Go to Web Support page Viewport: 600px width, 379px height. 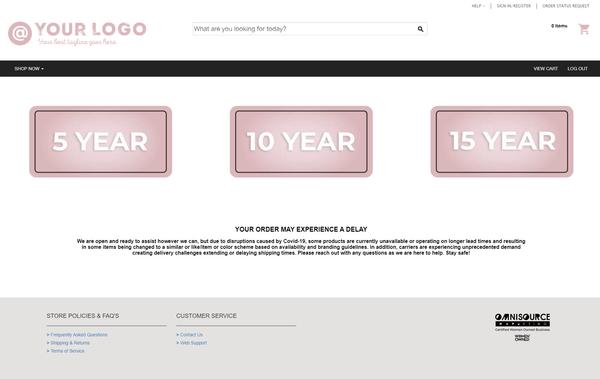pyautogui.click(x=193, y=343)
